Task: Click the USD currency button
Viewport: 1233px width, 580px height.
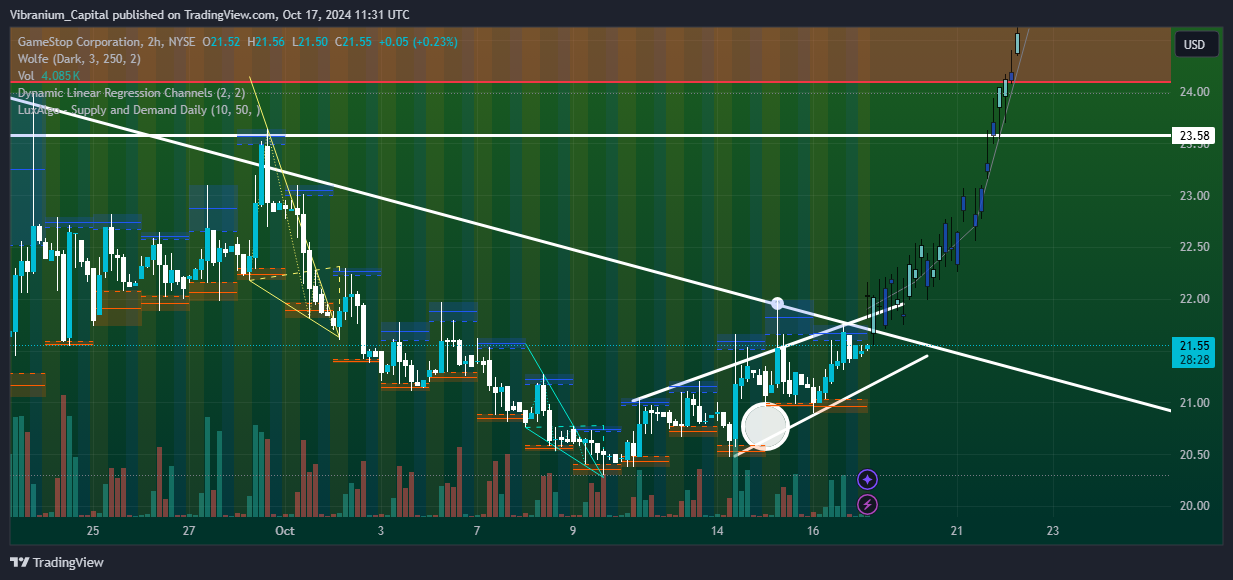Action: pyautogui.click(x=1194, y=45)
